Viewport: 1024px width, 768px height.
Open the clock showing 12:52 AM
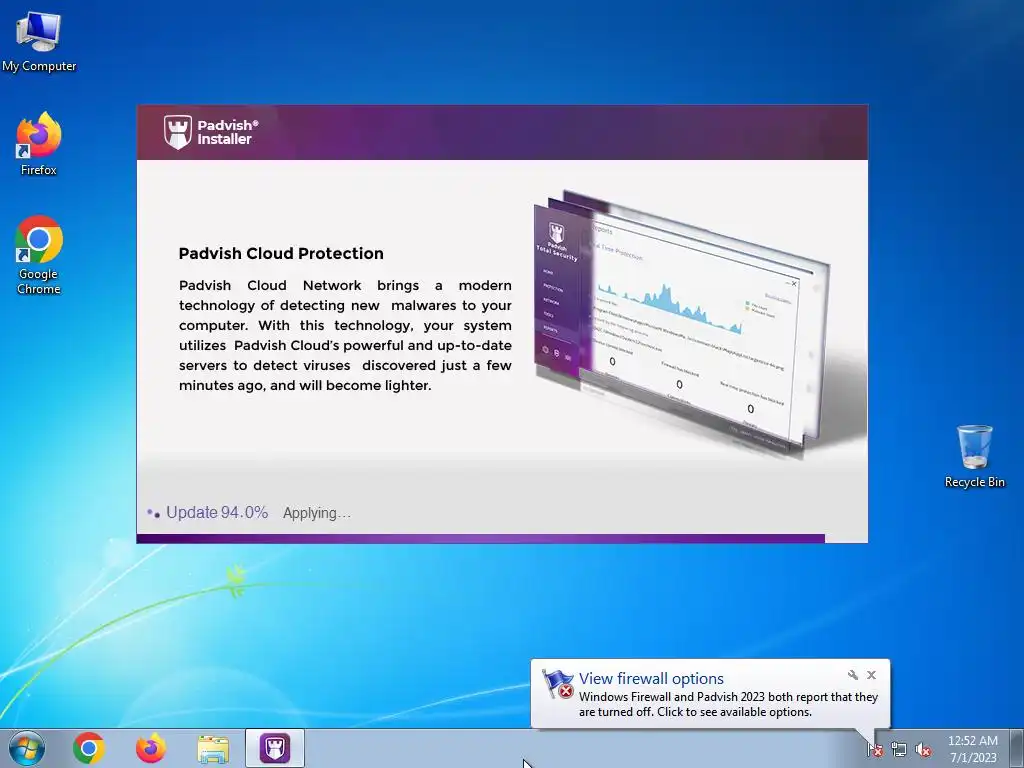pos(973,749)
